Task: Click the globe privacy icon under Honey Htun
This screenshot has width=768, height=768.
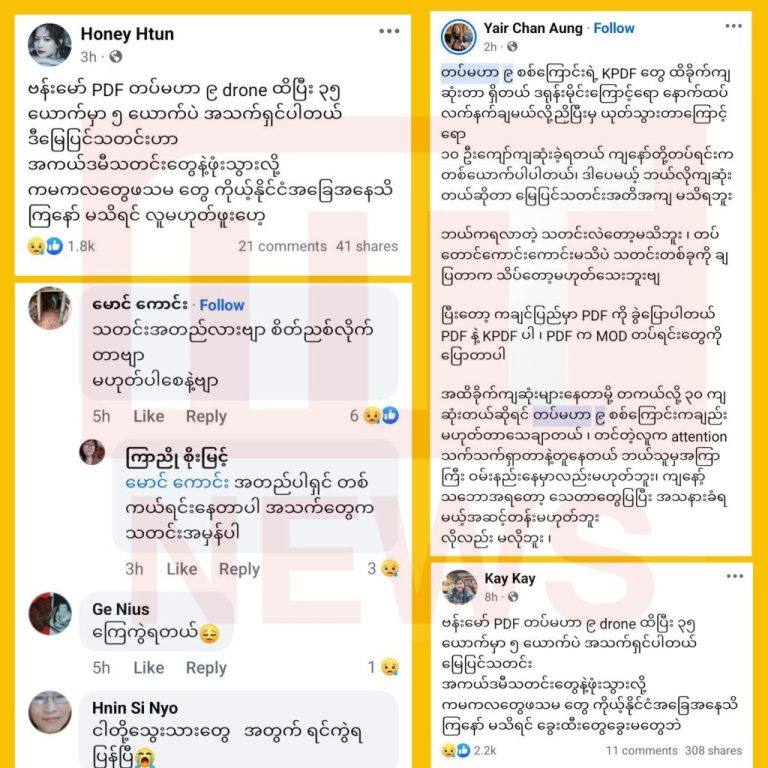Action: 116,57
